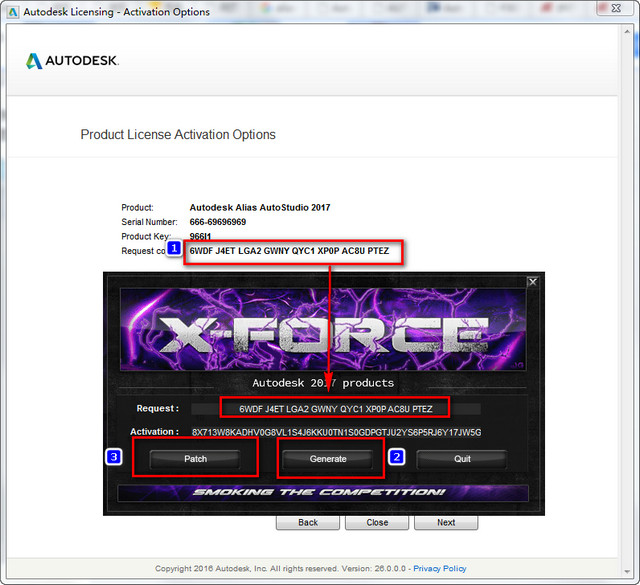Go to the previous page with Back
Screen dimensions: 640x585
pyautogui.click(x=308, y=522)
